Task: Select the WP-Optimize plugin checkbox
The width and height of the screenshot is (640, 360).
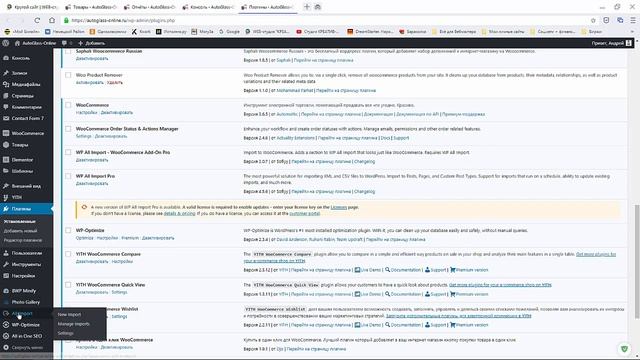Action: pos(68,231)
